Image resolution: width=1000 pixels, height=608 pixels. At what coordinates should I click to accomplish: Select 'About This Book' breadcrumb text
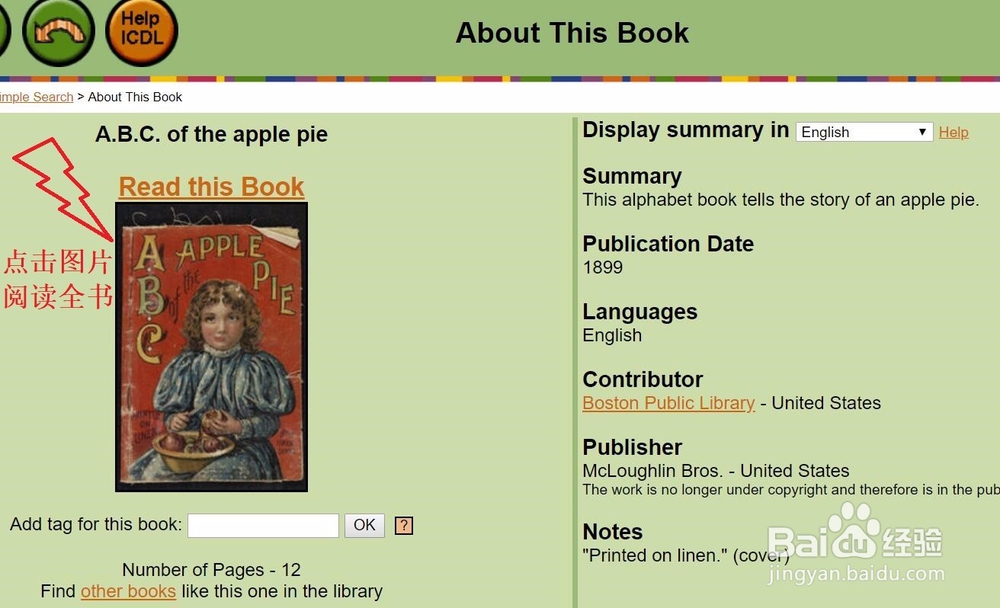coord(135,97)
